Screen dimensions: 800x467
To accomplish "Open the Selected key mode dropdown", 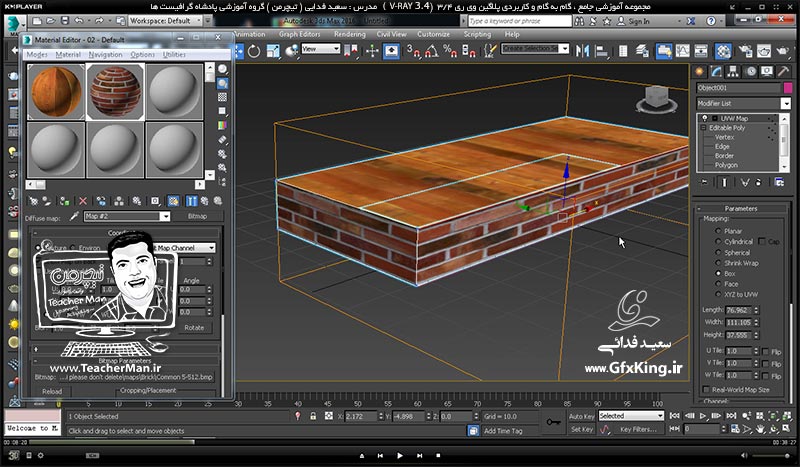I will 631,416.
